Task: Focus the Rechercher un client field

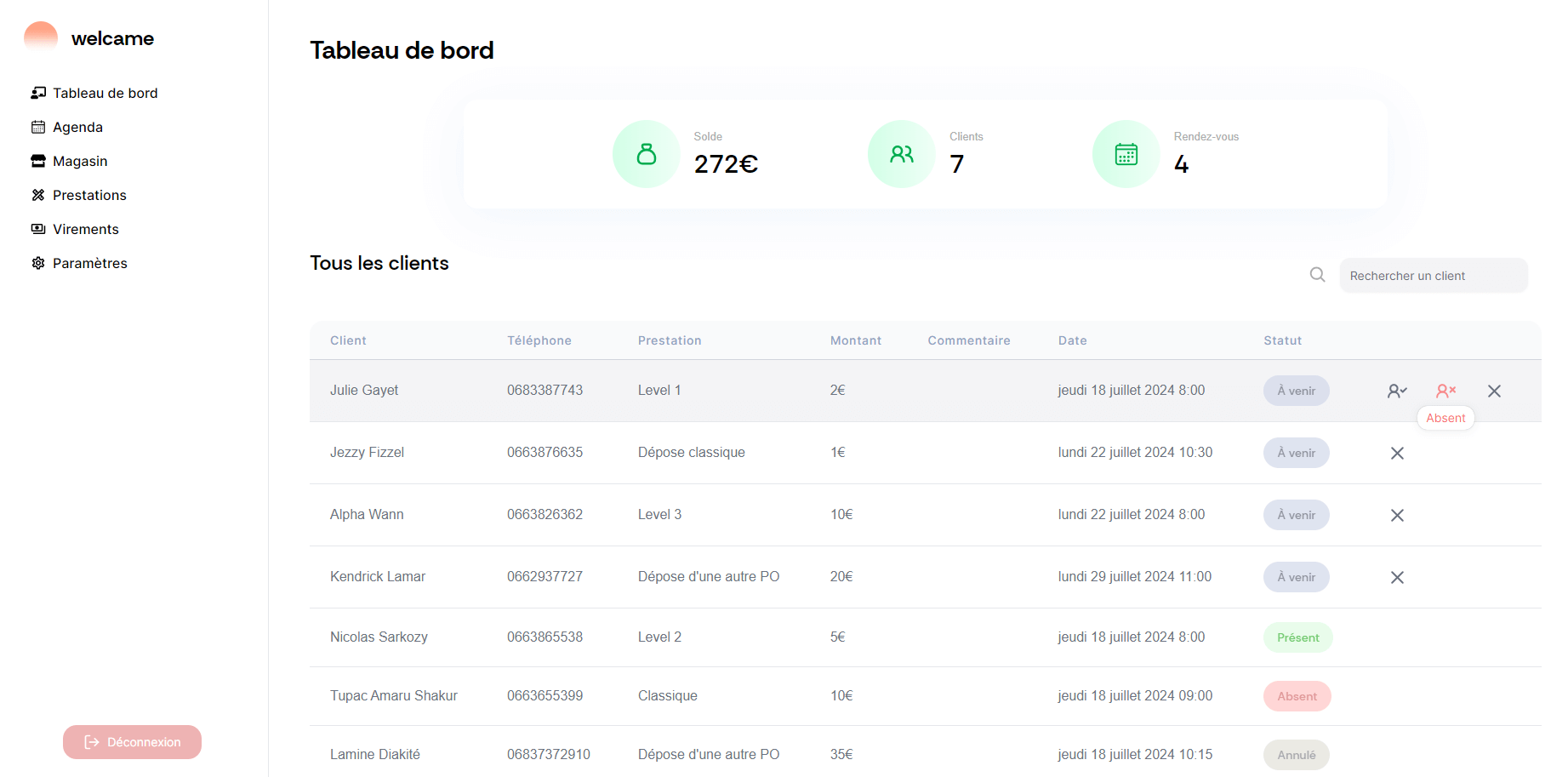Action: point(1433,276)
